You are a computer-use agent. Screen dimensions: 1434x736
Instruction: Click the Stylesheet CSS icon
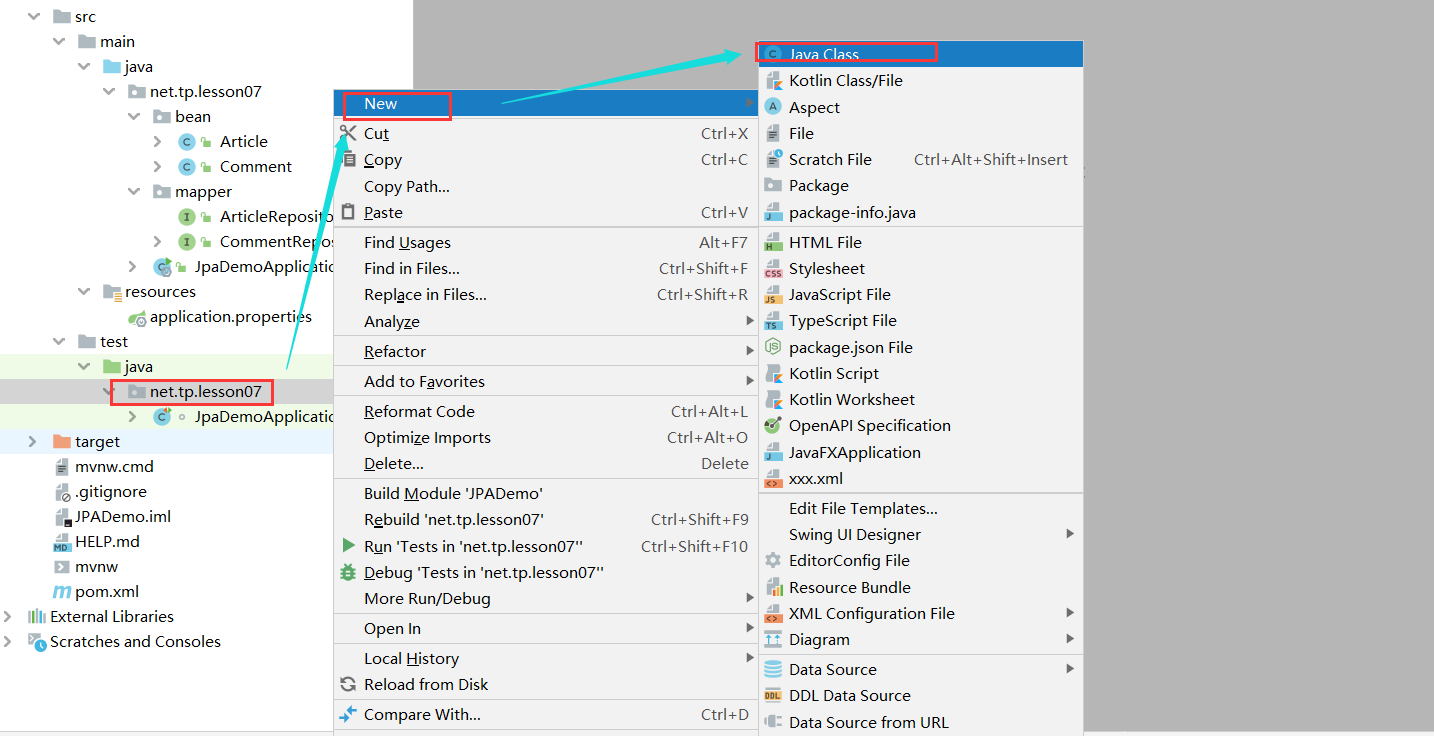point(773,268)
